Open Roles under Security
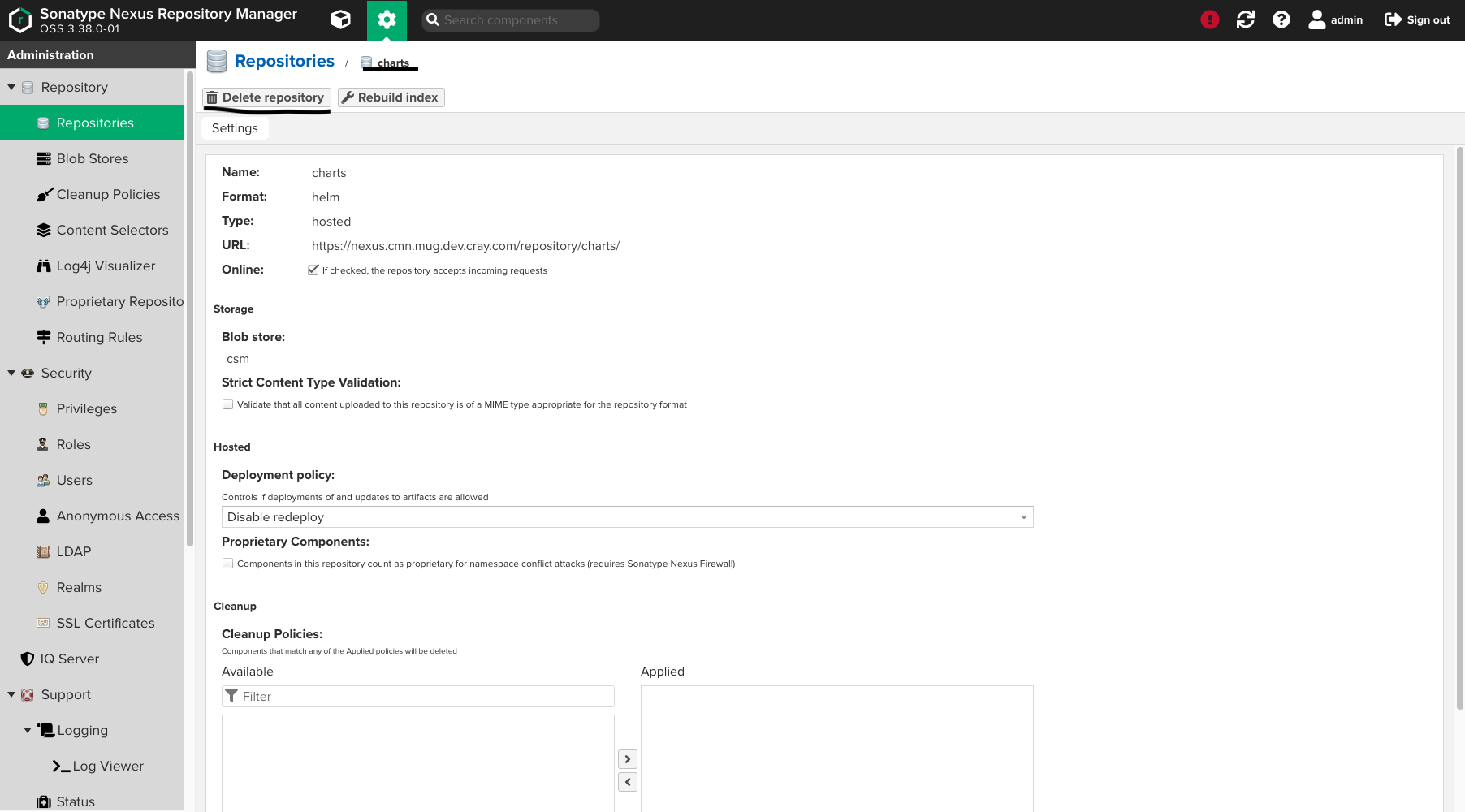This screenshot has height=812, width=1465. click(92, 444)
